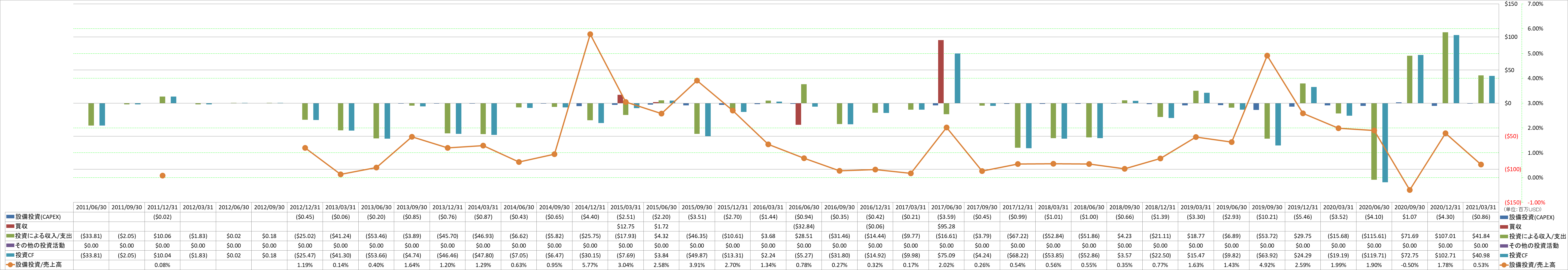Select the 2015/03/31 column header
The image size is (1568, 270).
pos(626,207)
